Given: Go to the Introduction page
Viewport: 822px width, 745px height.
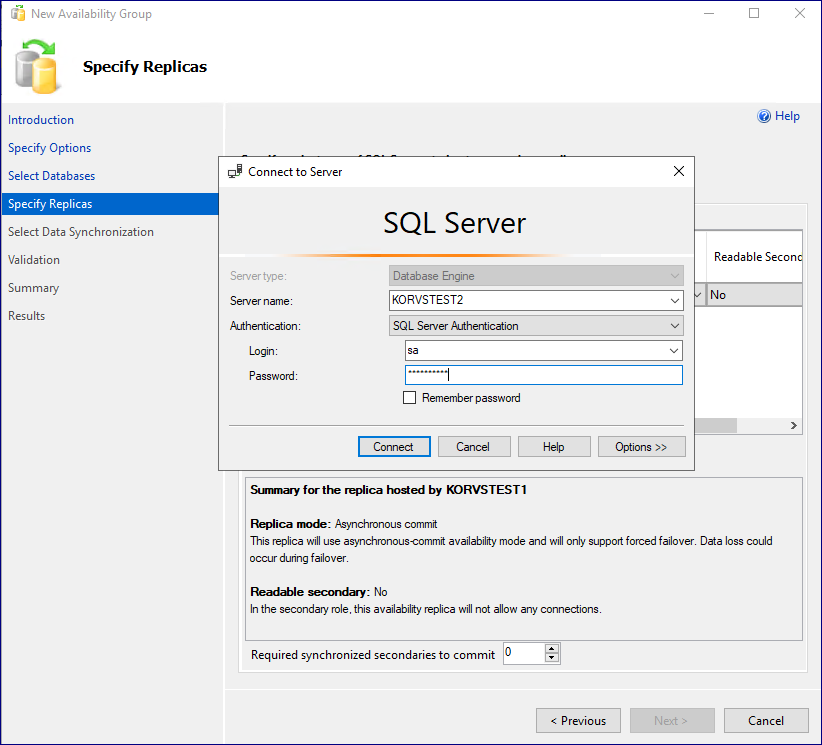Looking at the screenshot, I should pos(41,120).
